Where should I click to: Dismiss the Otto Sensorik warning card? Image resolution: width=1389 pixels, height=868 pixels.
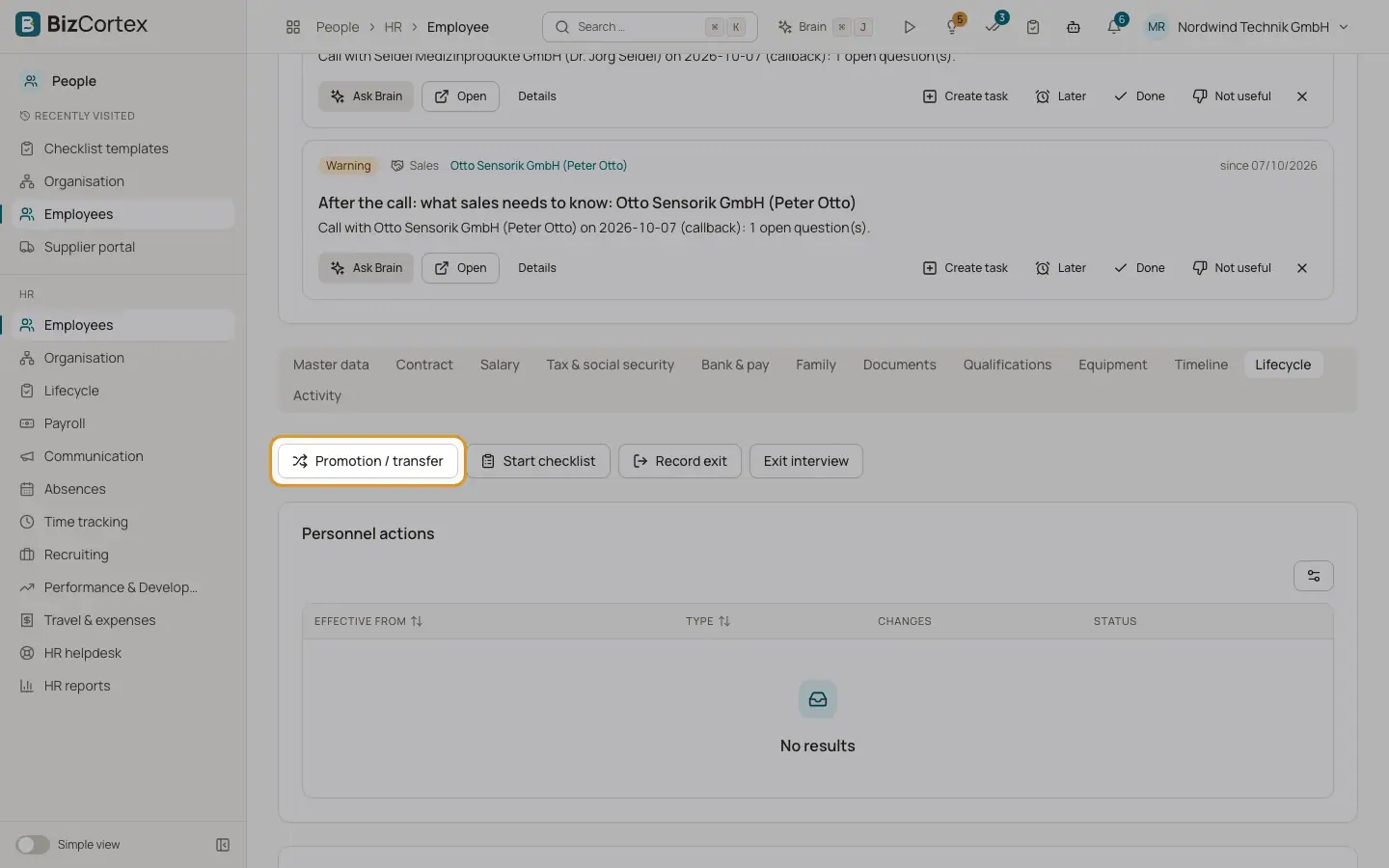coord(1302,268)
